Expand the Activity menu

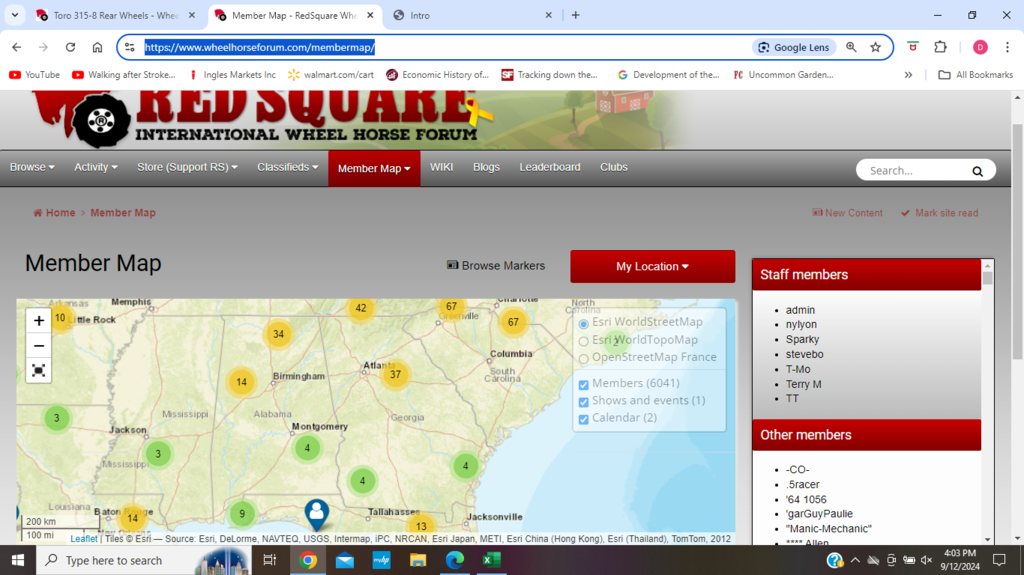tap(96, 167)
